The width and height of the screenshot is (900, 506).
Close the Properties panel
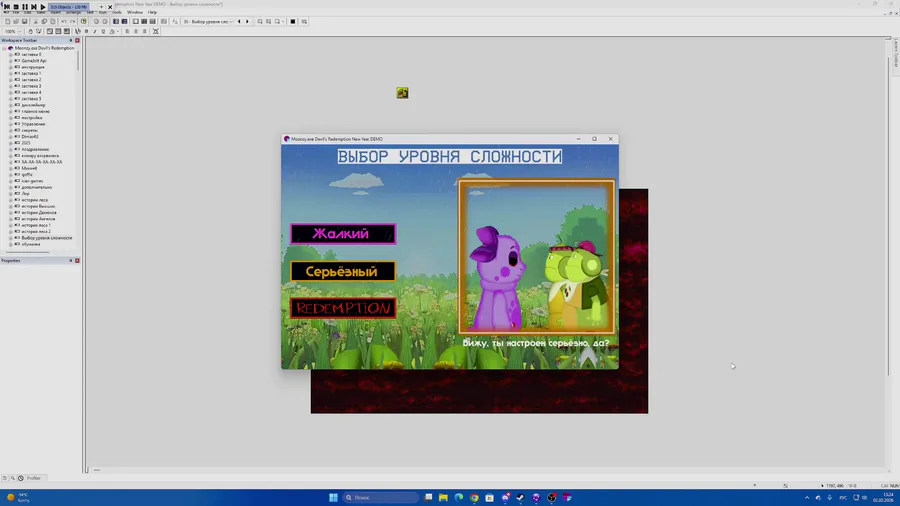click(77, 260)
